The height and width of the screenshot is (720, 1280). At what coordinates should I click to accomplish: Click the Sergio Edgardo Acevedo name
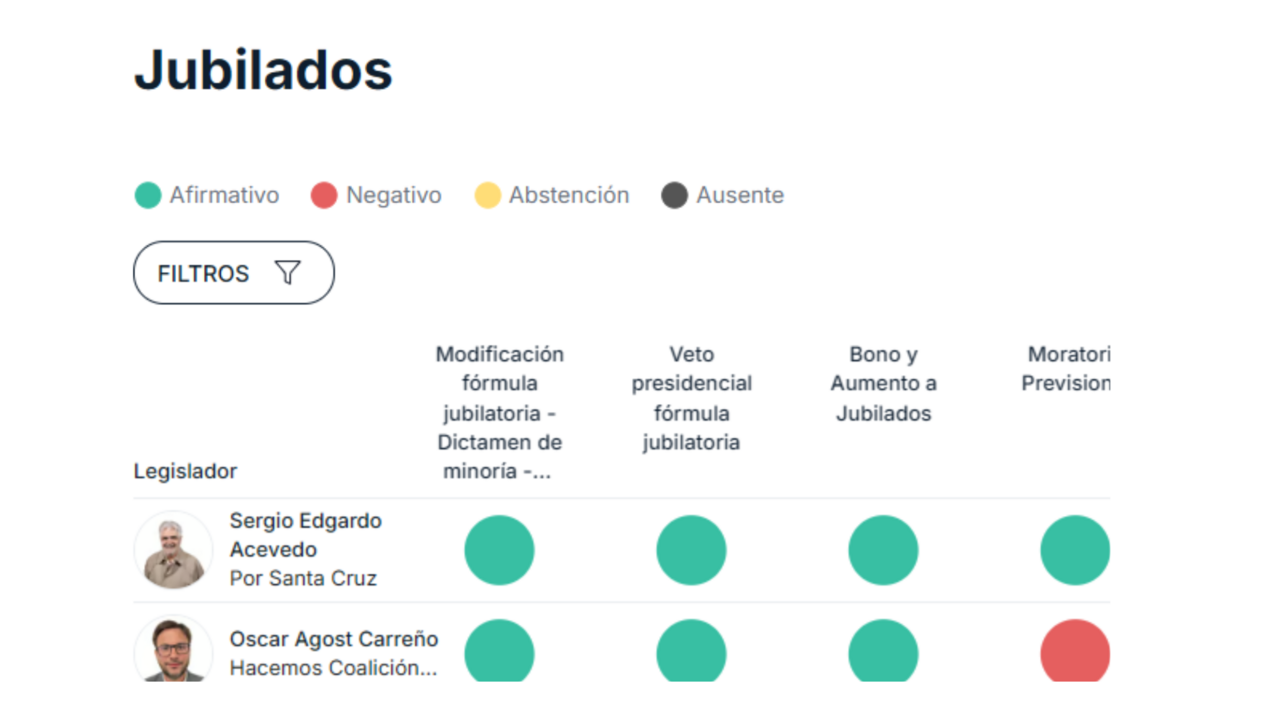point(305,535)
